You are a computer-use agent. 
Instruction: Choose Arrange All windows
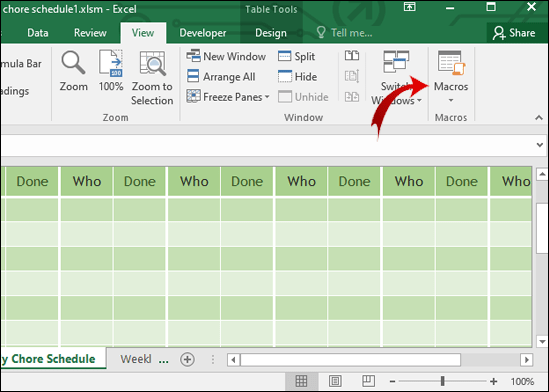(x=221, y=77)
